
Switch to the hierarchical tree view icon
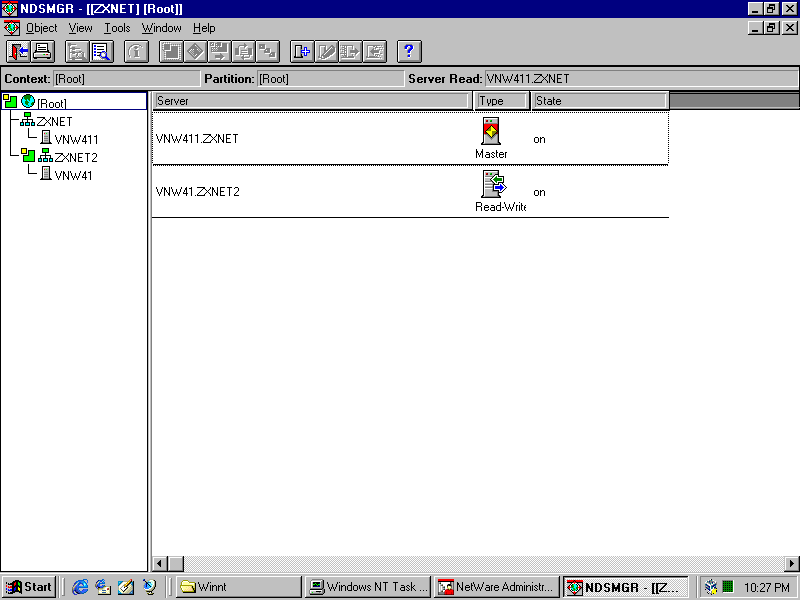[x=77, y=52]
